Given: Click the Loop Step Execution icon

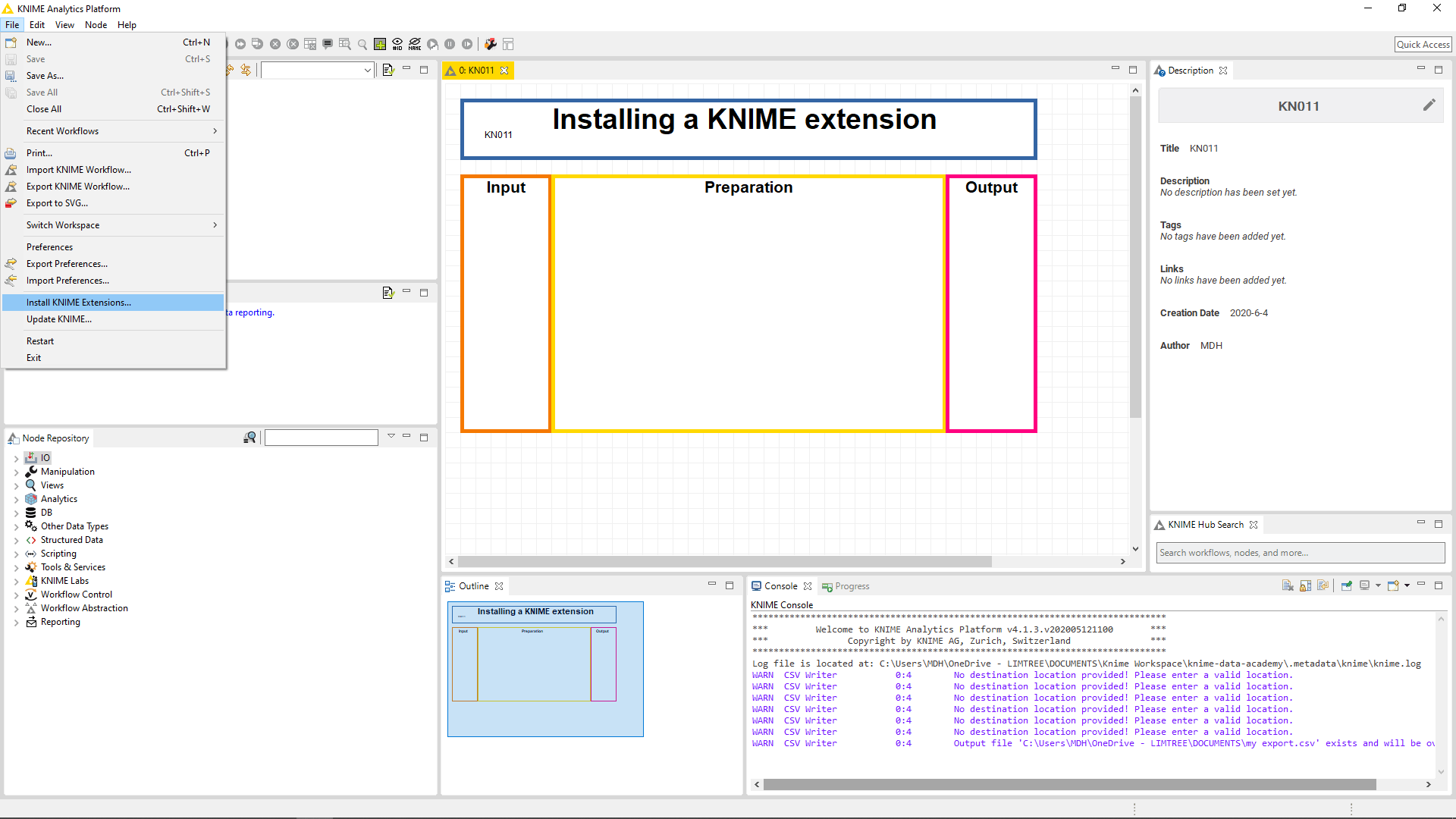Looking at the screenshot, I should [x=432, y=44].
